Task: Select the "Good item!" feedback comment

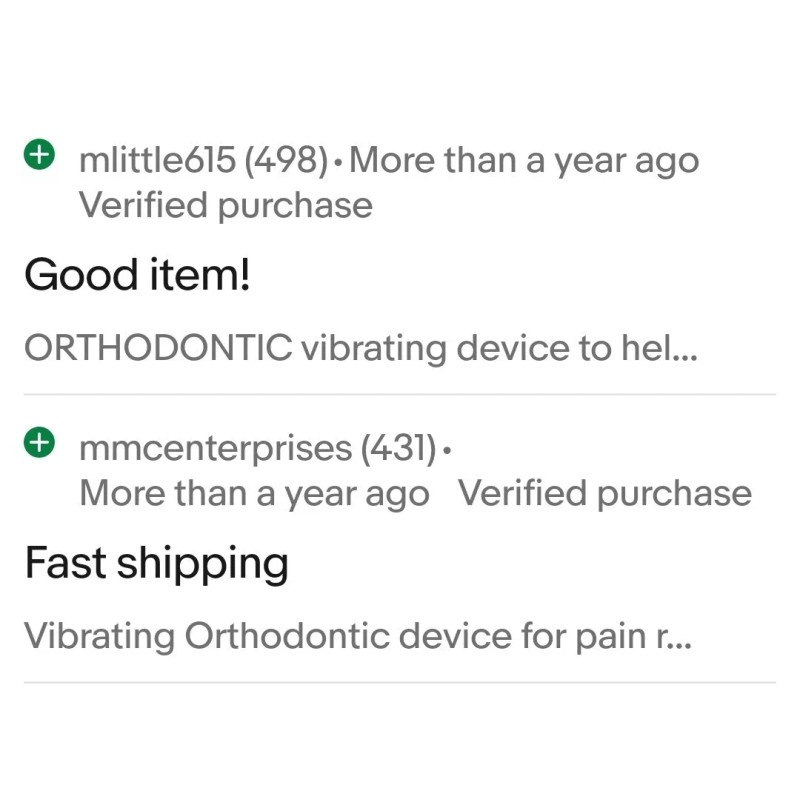Action: (136, 273)
